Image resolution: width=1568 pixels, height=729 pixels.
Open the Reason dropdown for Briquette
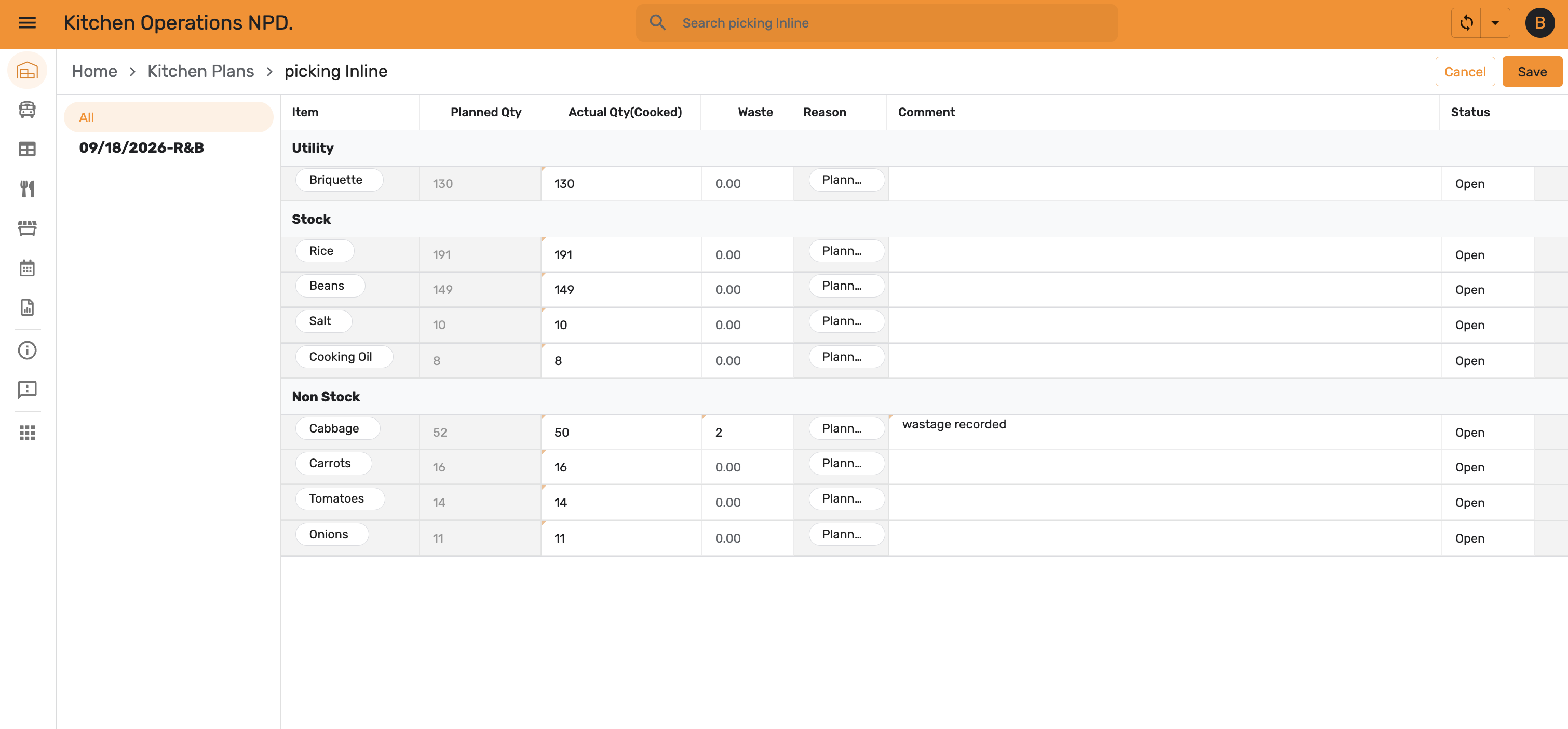click(846, 180)
